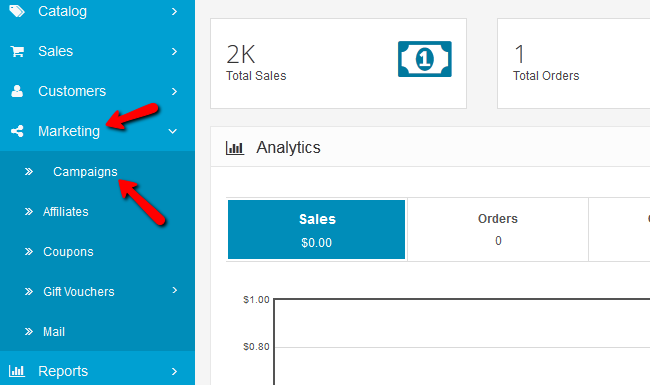Click the double-chevron icon beside Campaigns
Viewport: 650px width, 385px height.
click(x=29, y=172)
